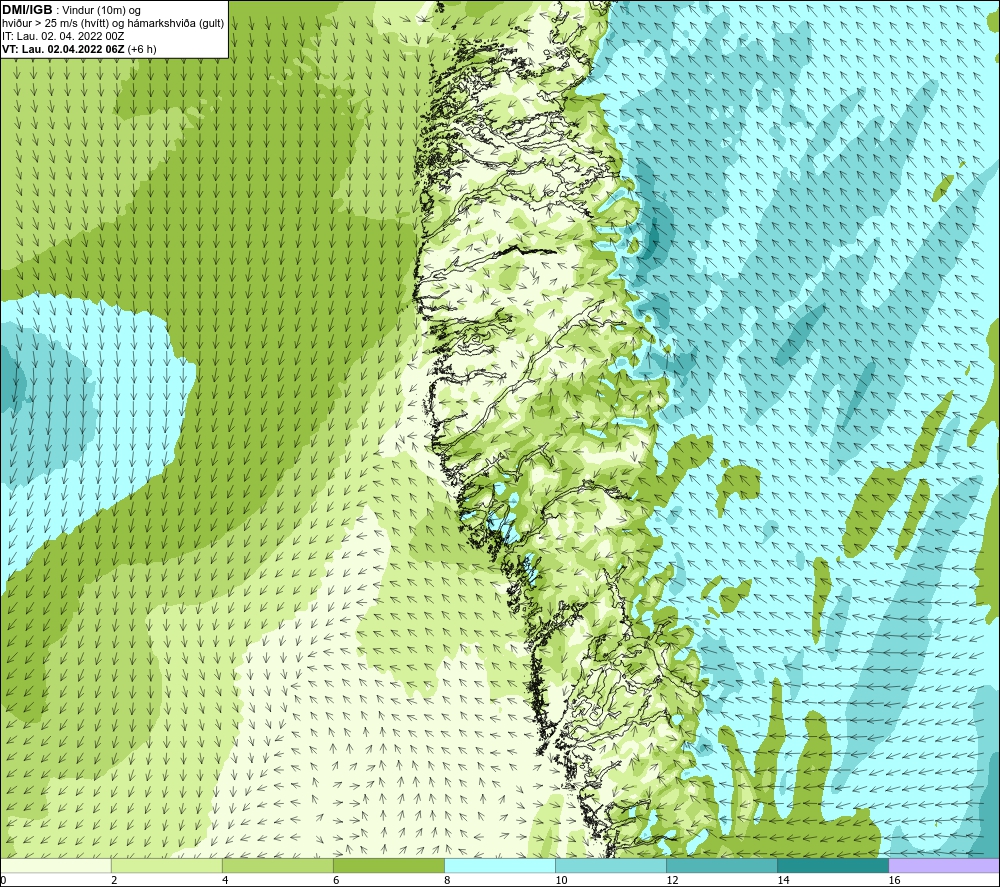The height and width of the screenshot is (887, 1000).
Task: Click the scale label '10'
Action: [561, 881]
